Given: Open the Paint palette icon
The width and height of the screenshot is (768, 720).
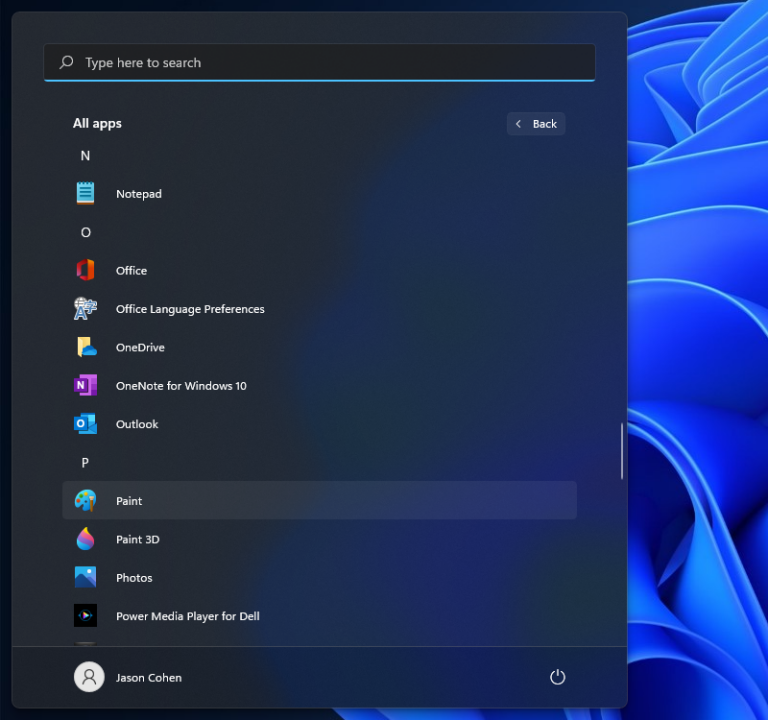Looking at the screenshot, I should click(x=85, y=501).
